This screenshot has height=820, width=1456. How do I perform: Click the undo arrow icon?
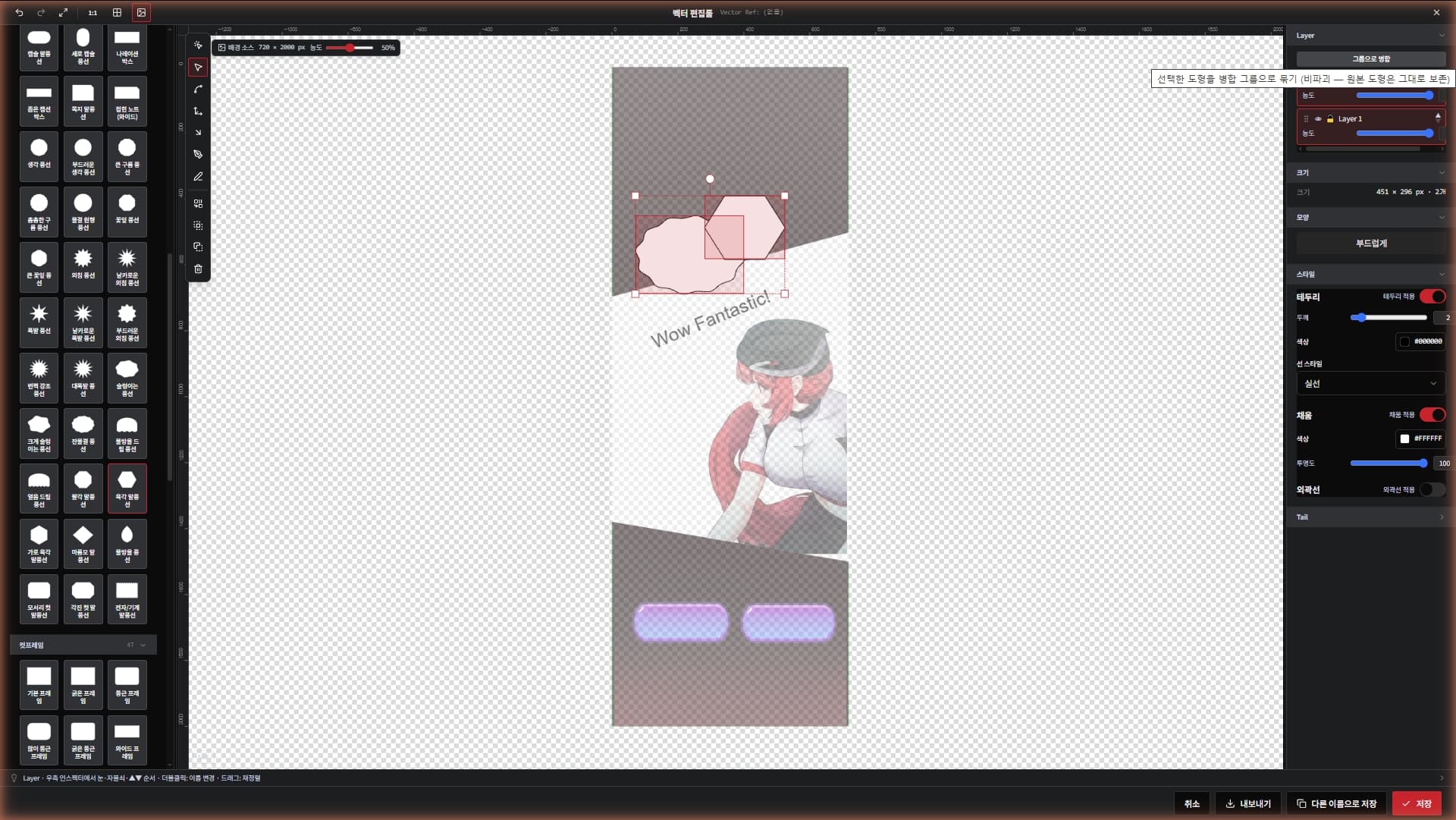19,13
